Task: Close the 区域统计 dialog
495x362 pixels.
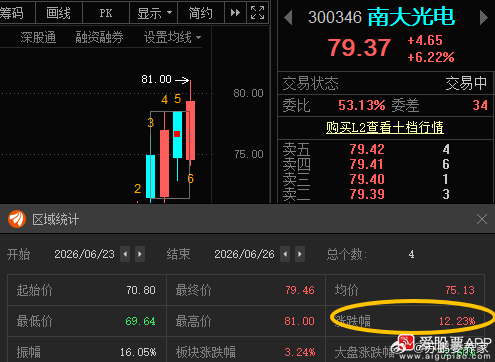Action: (x=482, y=219)
